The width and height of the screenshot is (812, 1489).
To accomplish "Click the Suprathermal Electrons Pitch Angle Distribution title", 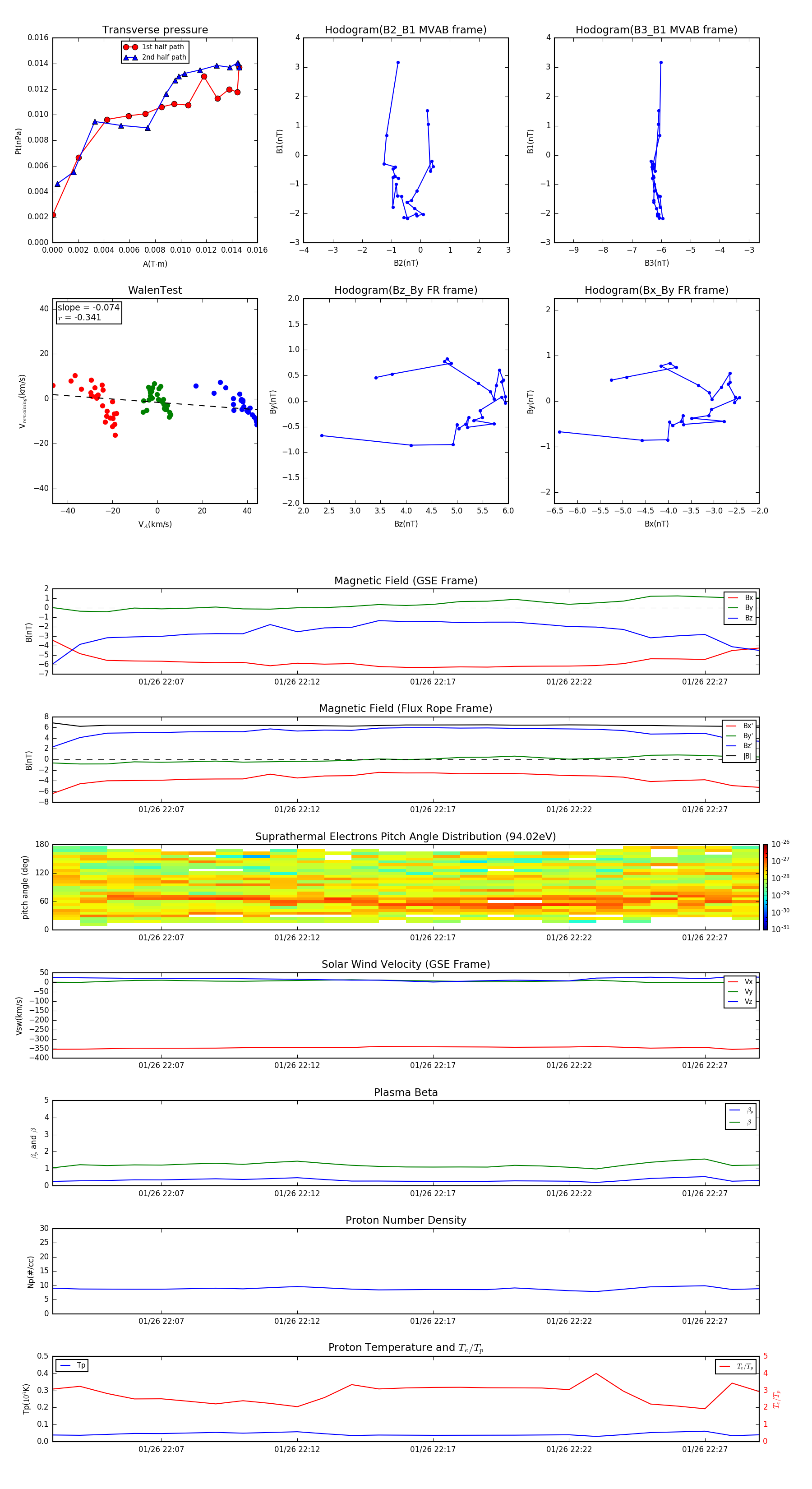I will pyautogui.click(x=406, y=837).
